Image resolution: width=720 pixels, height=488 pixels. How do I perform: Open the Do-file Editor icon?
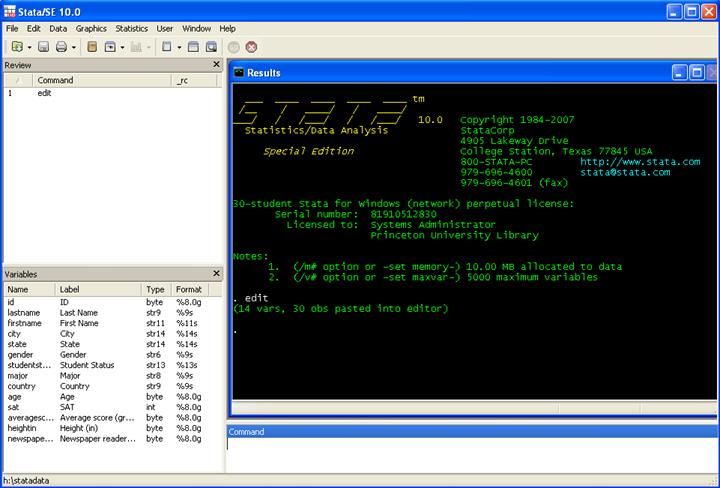[x=166, y=47]
